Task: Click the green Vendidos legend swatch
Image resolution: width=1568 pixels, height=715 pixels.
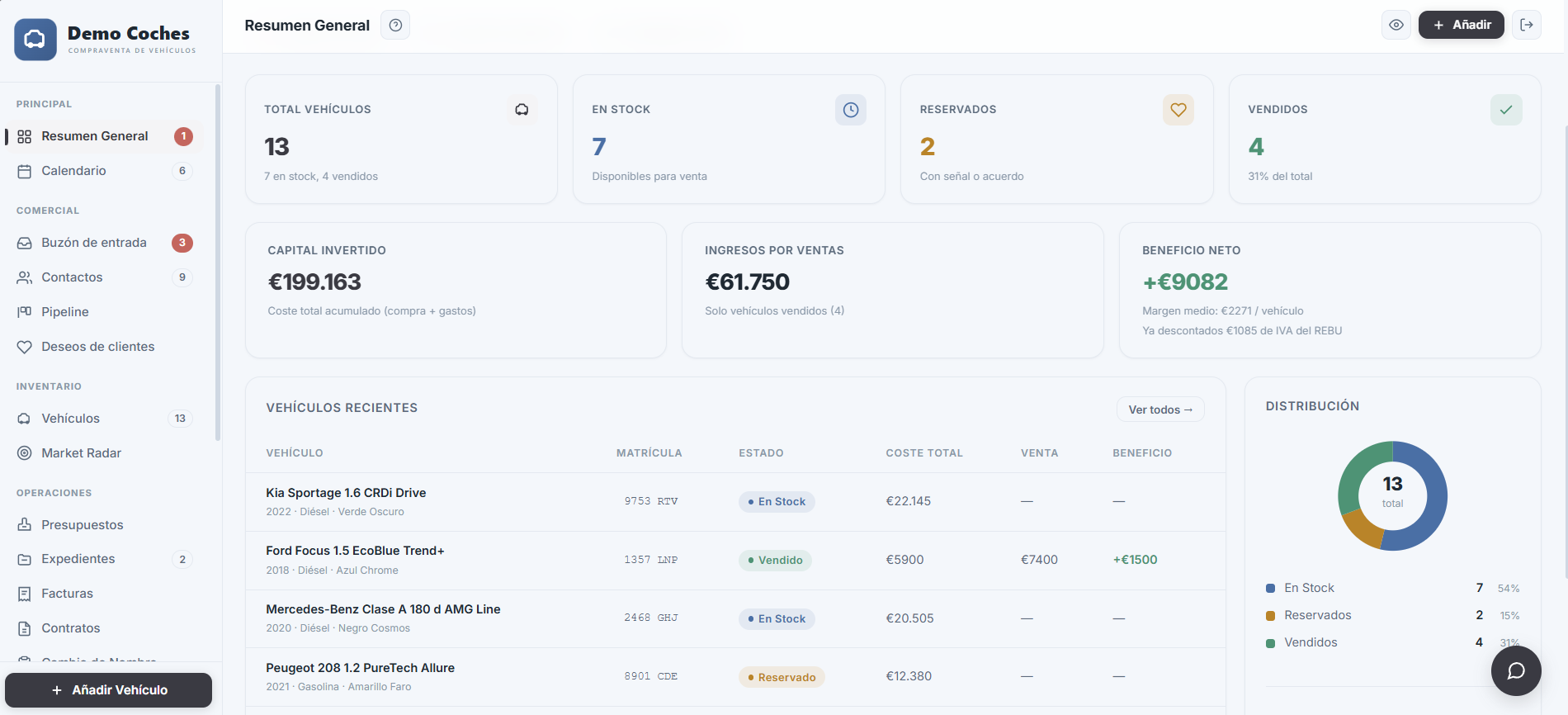Action: coord(1271,643)
